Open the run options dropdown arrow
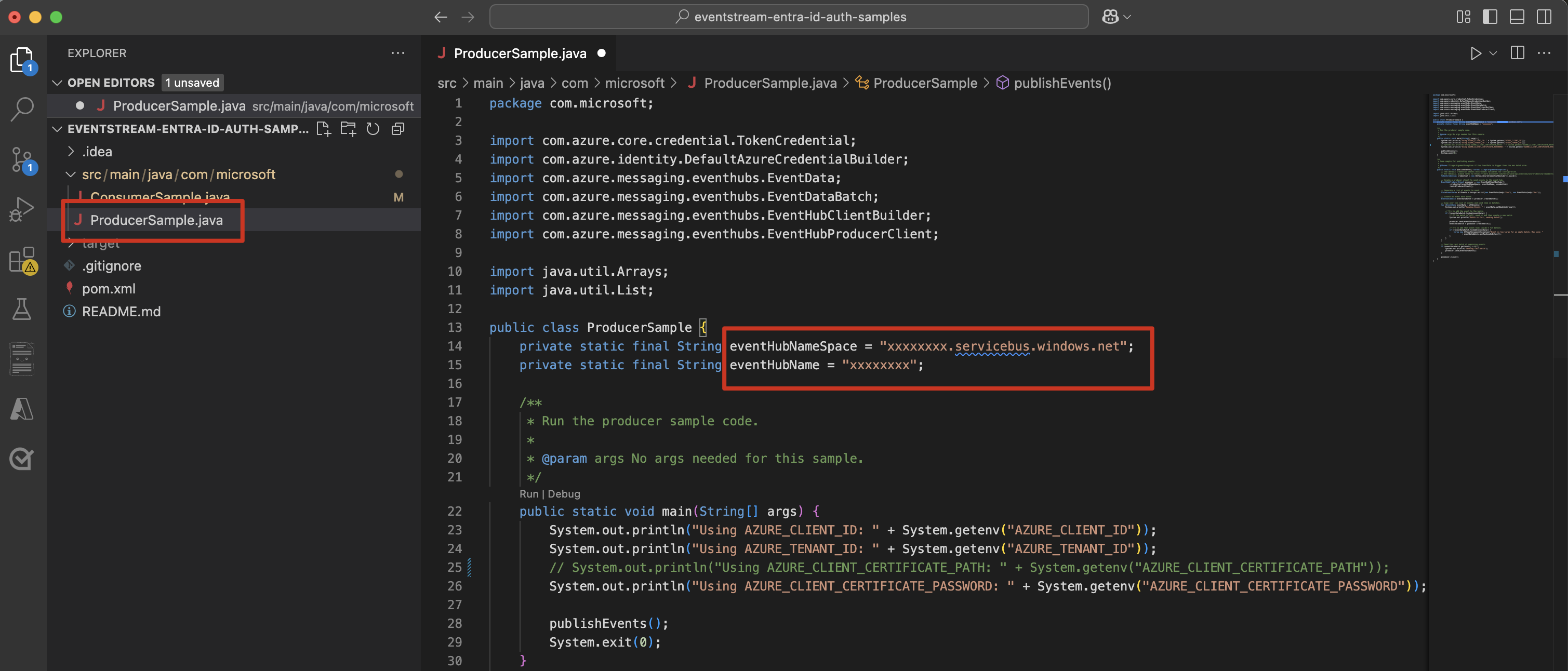 tap(1493, 53)
